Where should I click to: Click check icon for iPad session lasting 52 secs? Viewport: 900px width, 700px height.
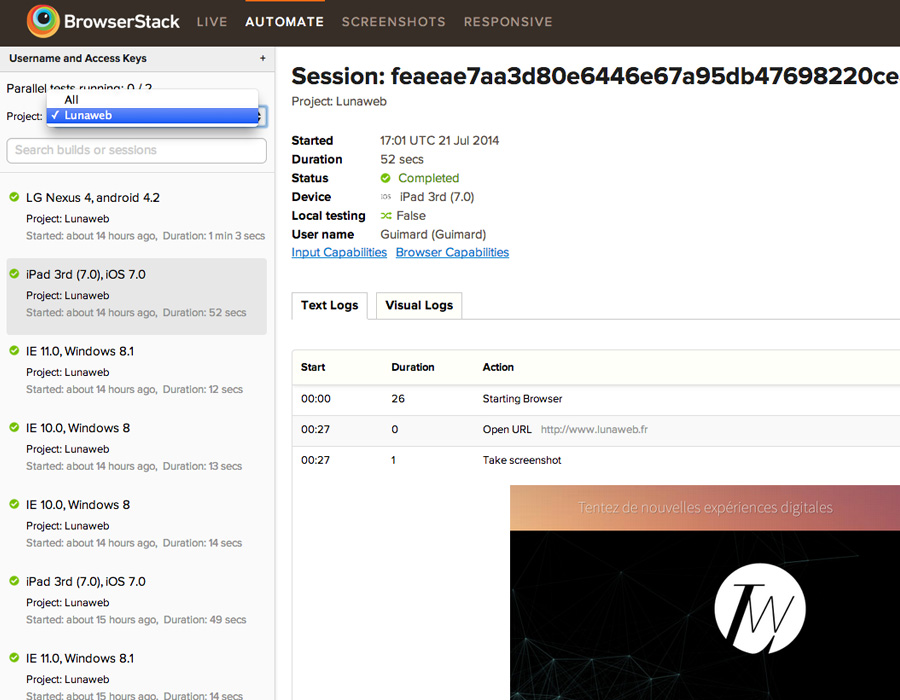point(14,274)
